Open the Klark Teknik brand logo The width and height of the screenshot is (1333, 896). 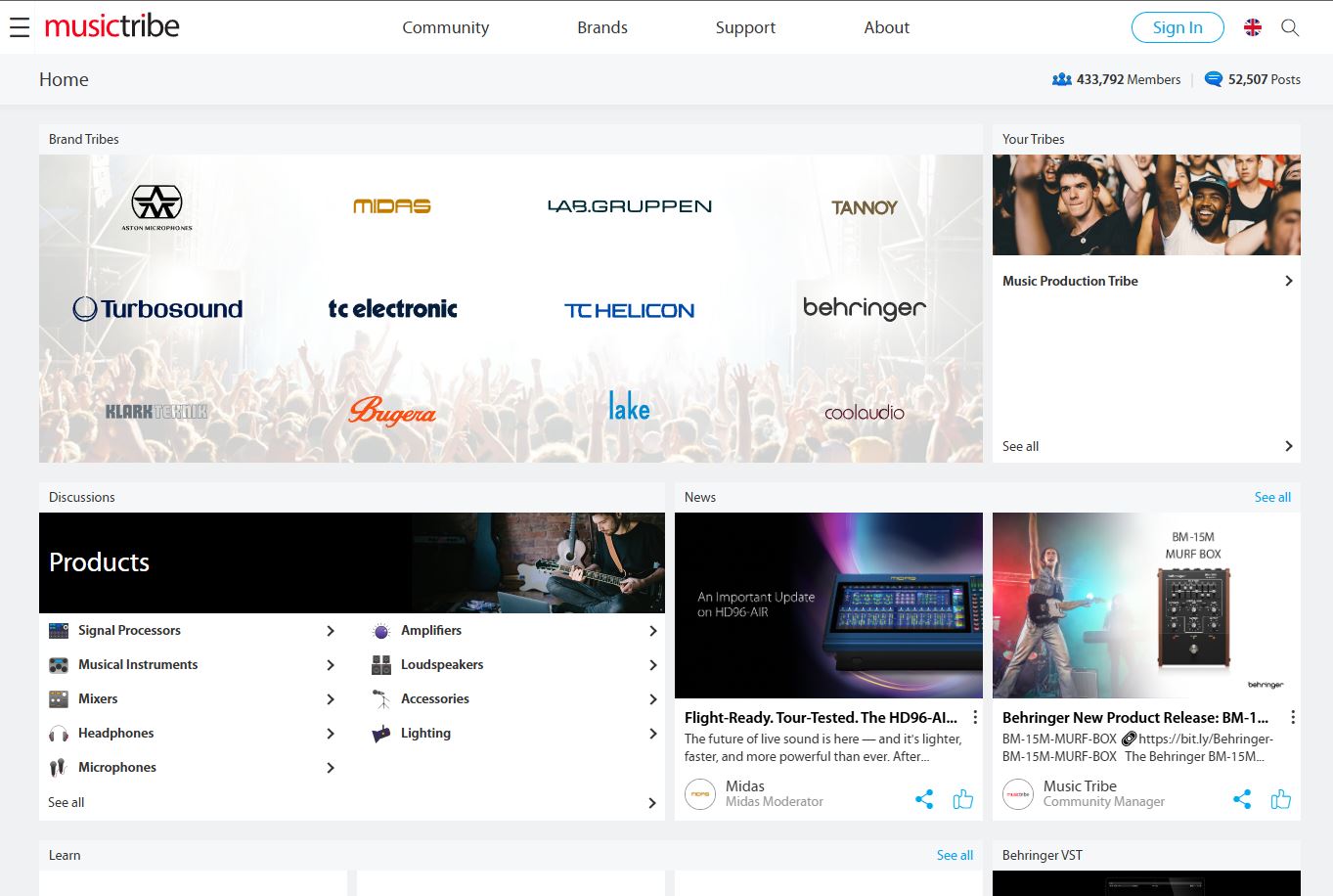coord(156,412)
